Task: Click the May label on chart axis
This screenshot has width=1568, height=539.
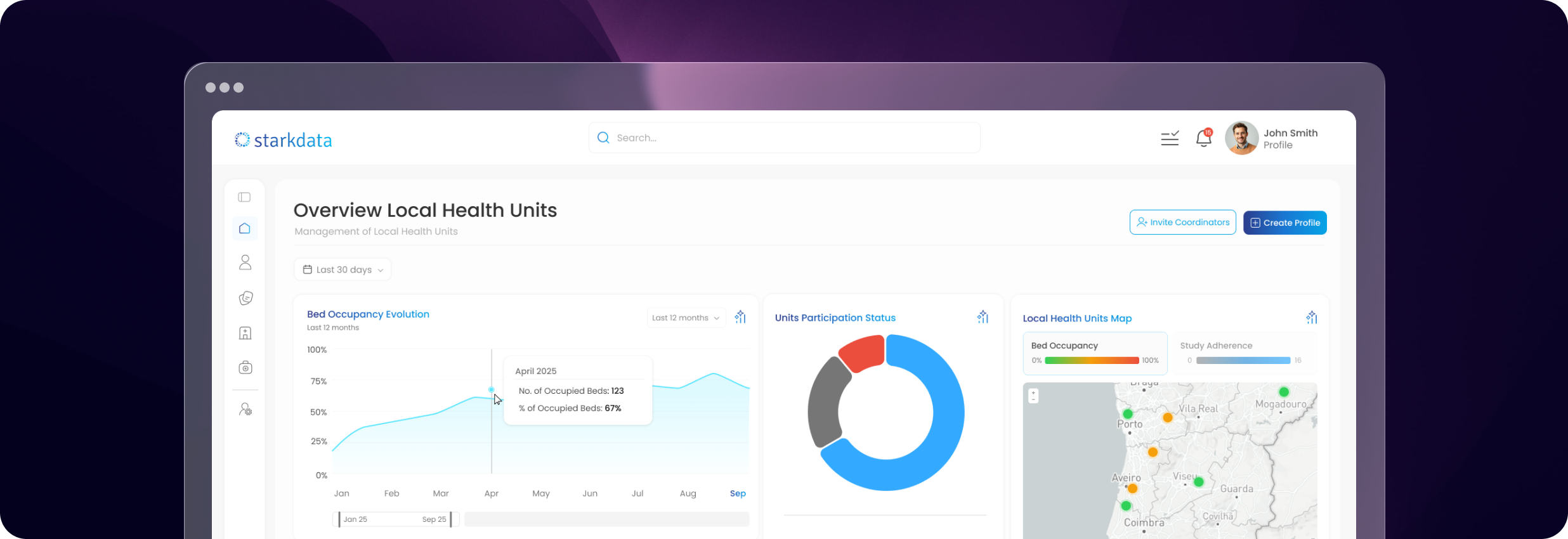Action: [541, 493]
